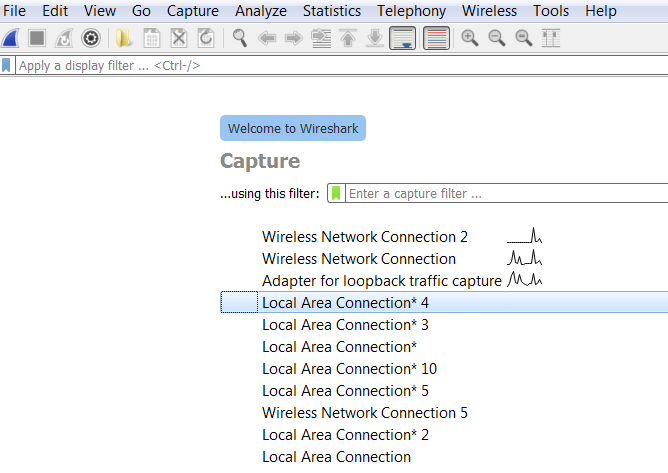
Task: Click the display filter bookmark icon
Action: click(6, 66)
